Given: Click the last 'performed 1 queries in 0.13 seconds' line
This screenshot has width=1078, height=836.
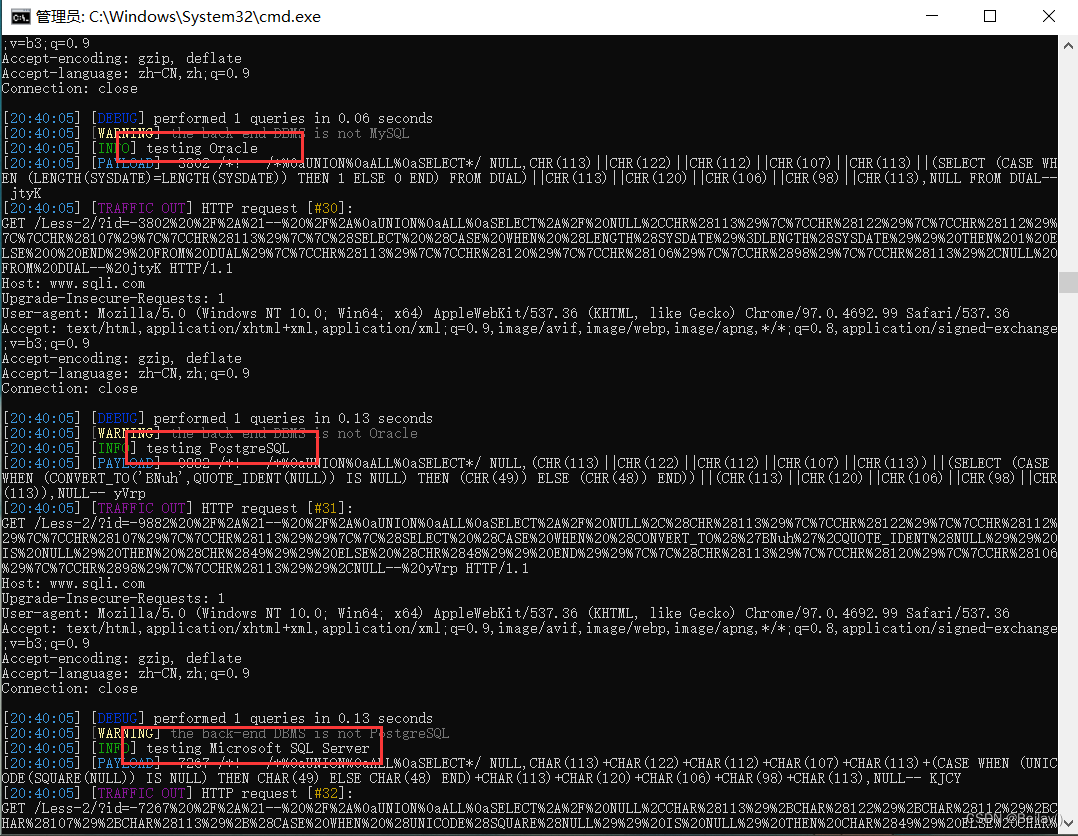Looking at the screenshot, I should coord(293,718).
